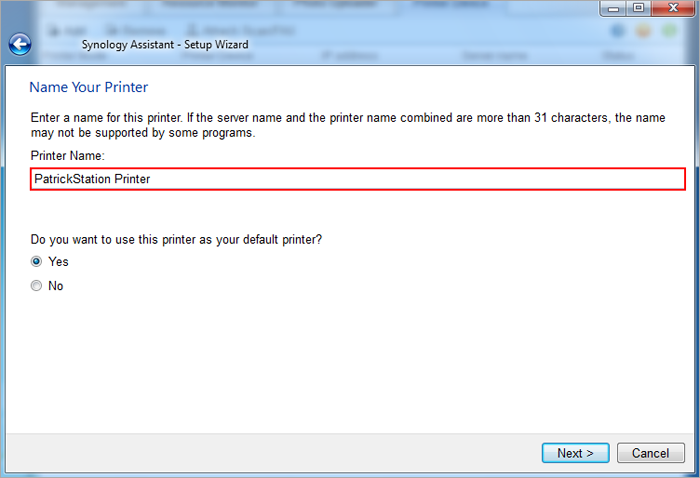This screenshot has height=478, width=700.
Task: Select the Yes radio button
Action: pyautogui.click(x=37, y=262)
